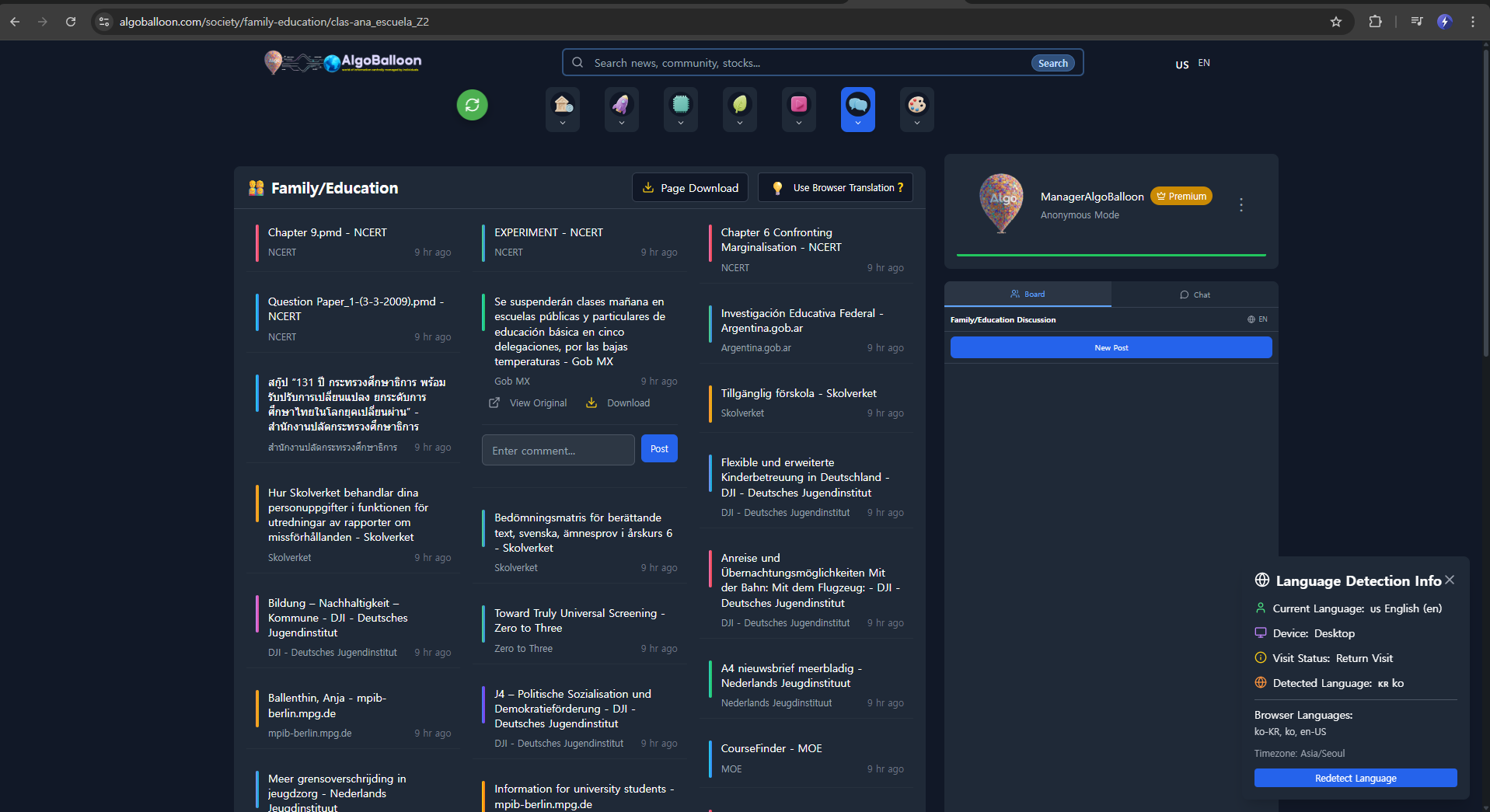Click the Enter comment input field
Image resolution: width=1490 pixels, height=812 pixels.
[557, 450]
